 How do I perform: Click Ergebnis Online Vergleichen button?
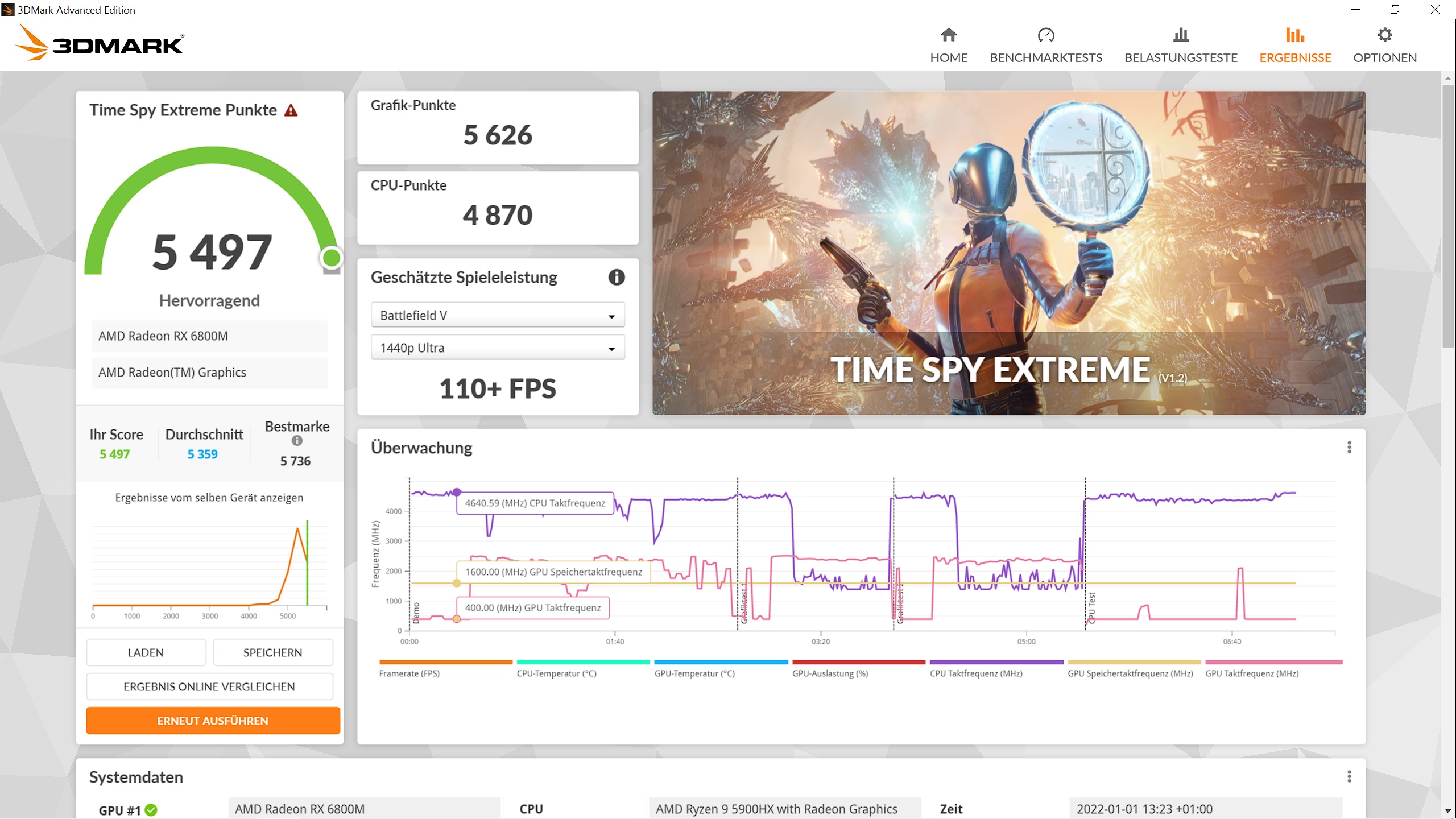[209, 686]
